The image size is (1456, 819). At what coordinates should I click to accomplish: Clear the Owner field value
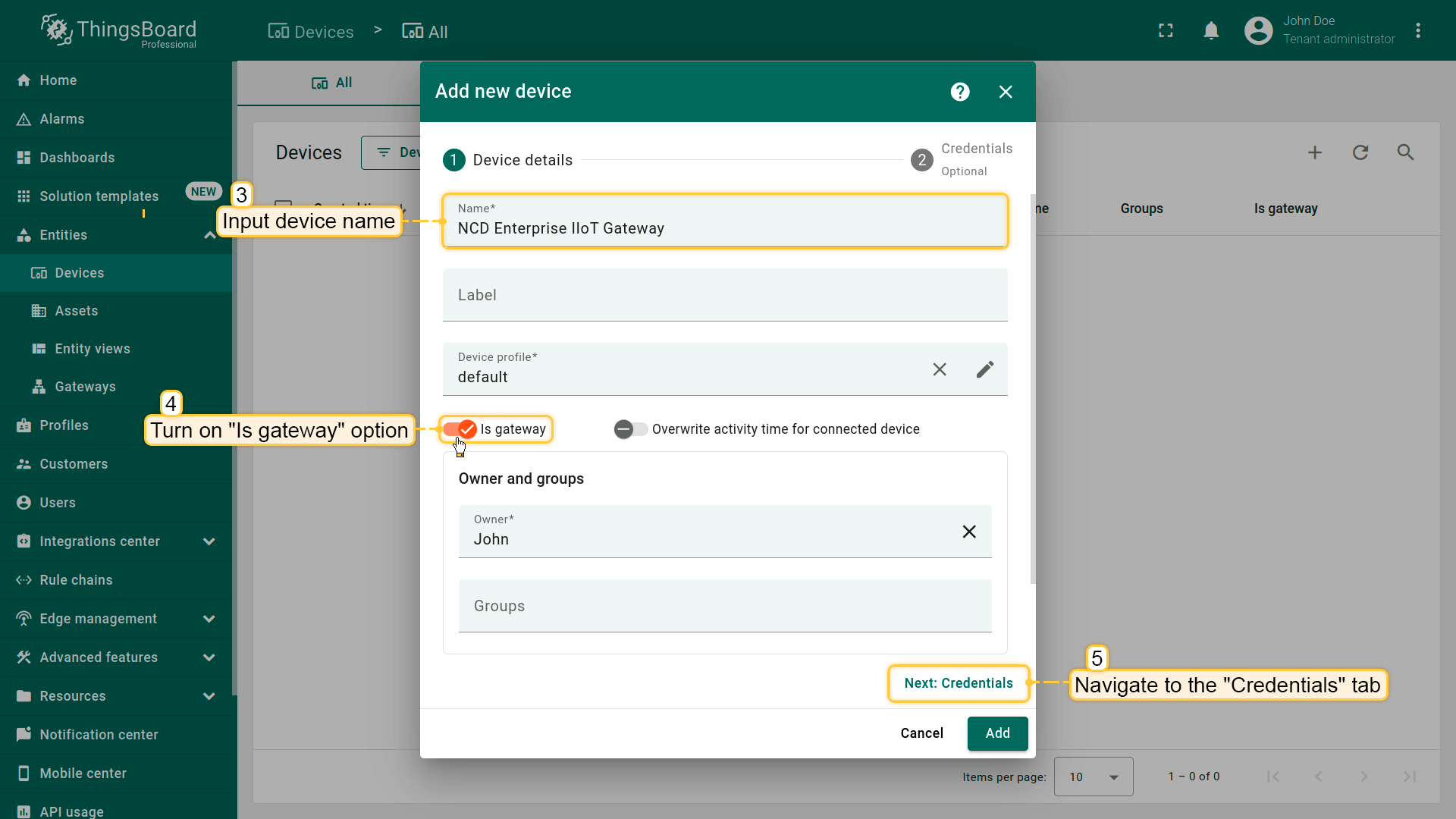coord(968,532)
